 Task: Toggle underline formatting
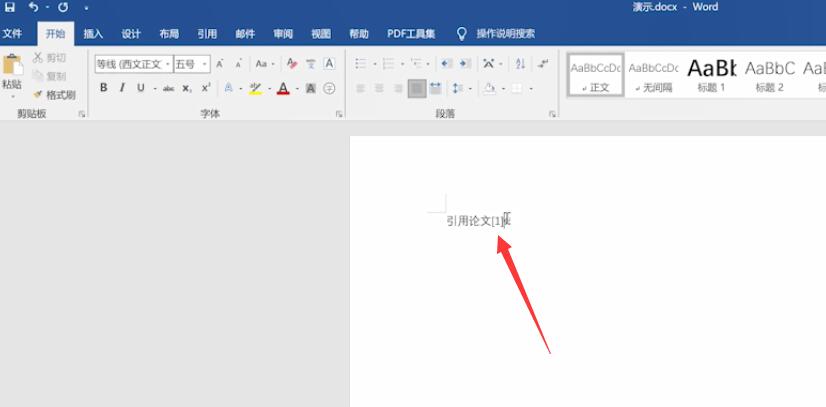point(141,88)
